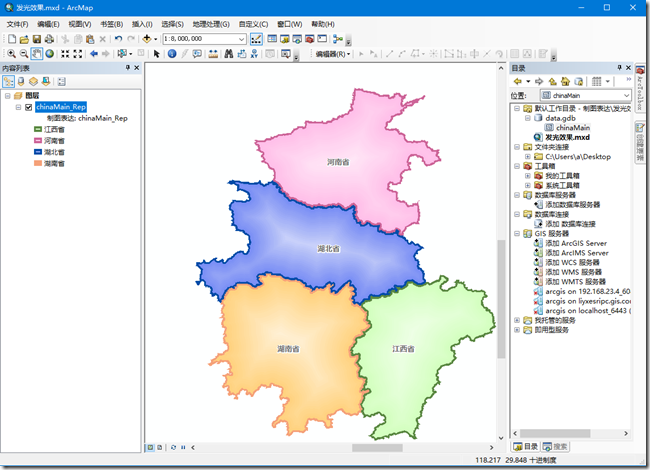Click the Add Data button

147,39
